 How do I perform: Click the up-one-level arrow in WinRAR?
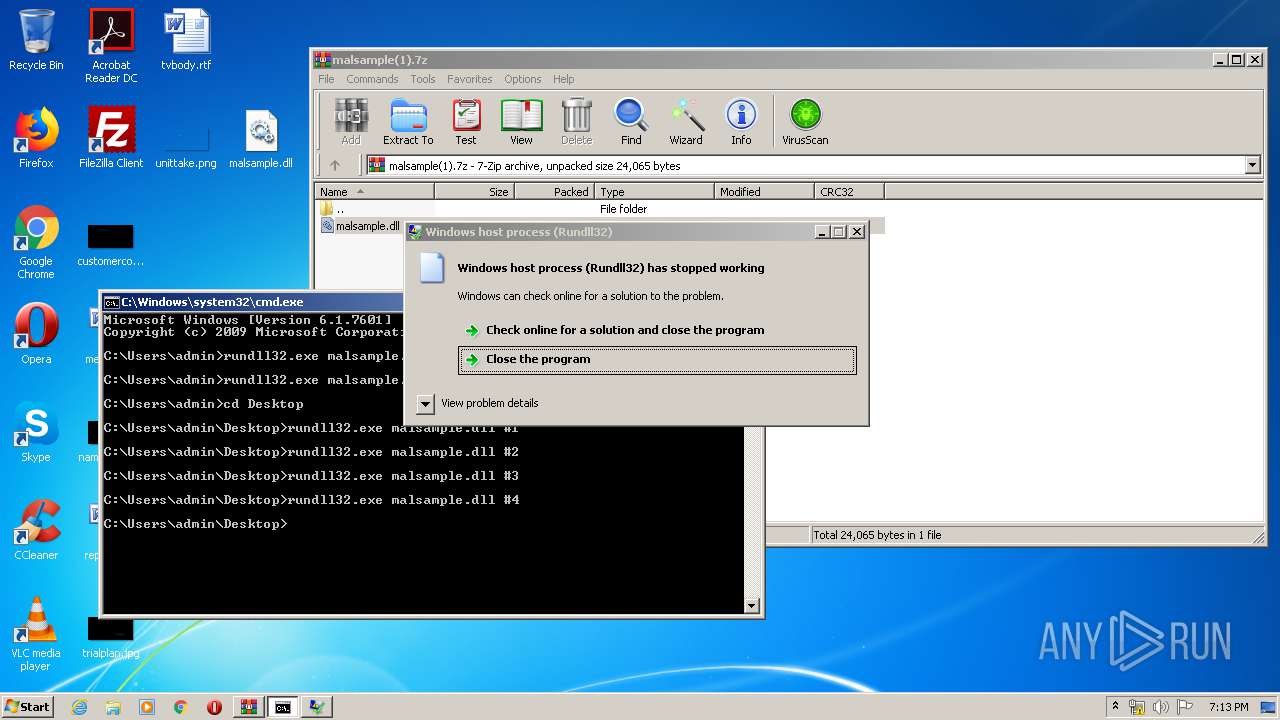(335, 166)
